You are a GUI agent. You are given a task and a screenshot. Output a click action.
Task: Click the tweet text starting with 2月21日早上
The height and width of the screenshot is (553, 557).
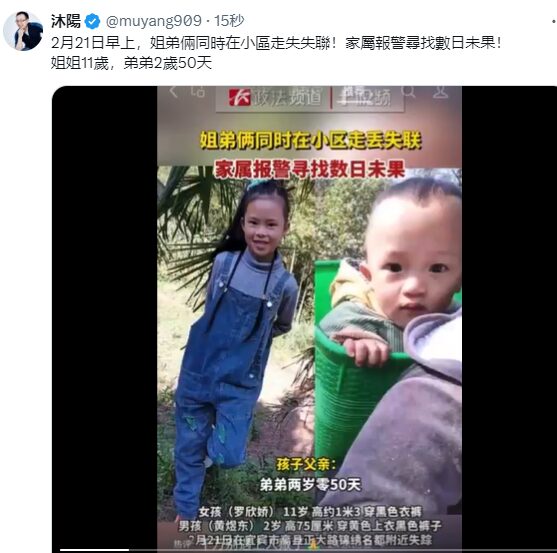pos(276,53)
